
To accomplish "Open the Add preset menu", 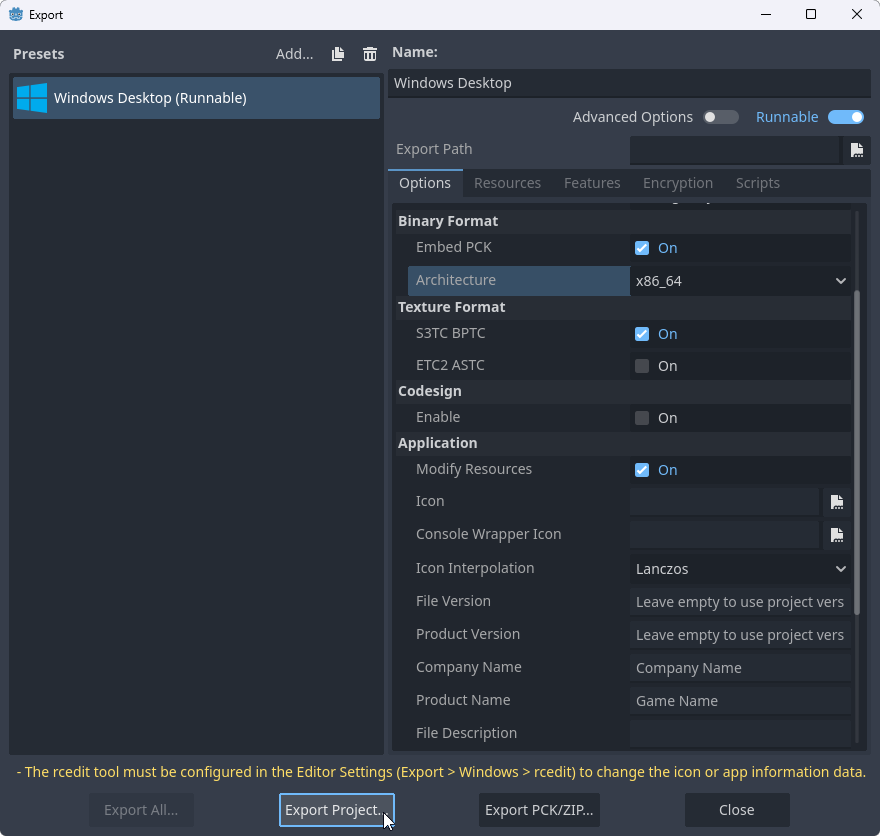I will click(294, 54).
